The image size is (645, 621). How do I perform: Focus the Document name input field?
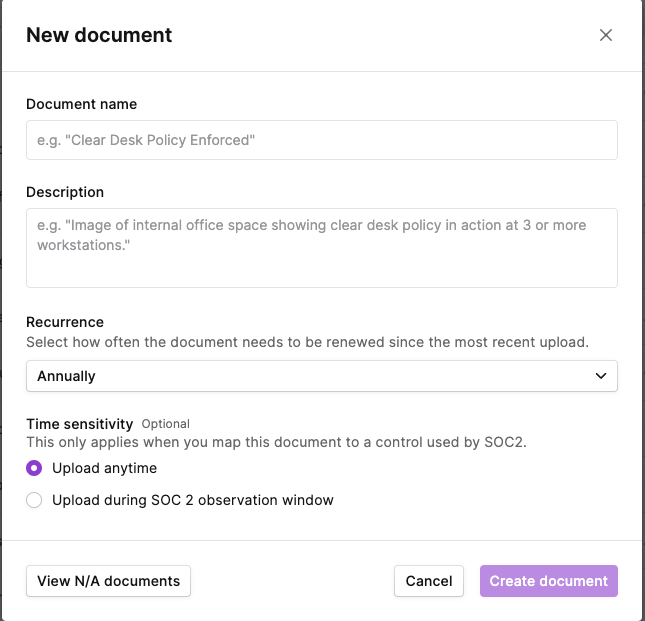point(322,140)
